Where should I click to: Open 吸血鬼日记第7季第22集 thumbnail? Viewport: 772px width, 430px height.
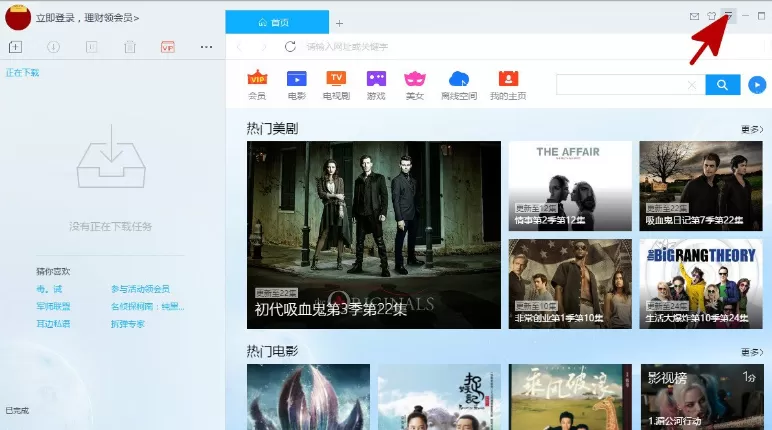tap(701, 186)
